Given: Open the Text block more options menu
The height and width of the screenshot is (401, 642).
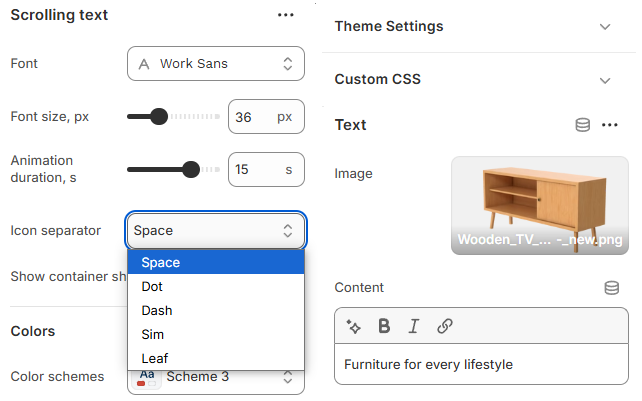Looking at the screenshot, I should (610, 125).
